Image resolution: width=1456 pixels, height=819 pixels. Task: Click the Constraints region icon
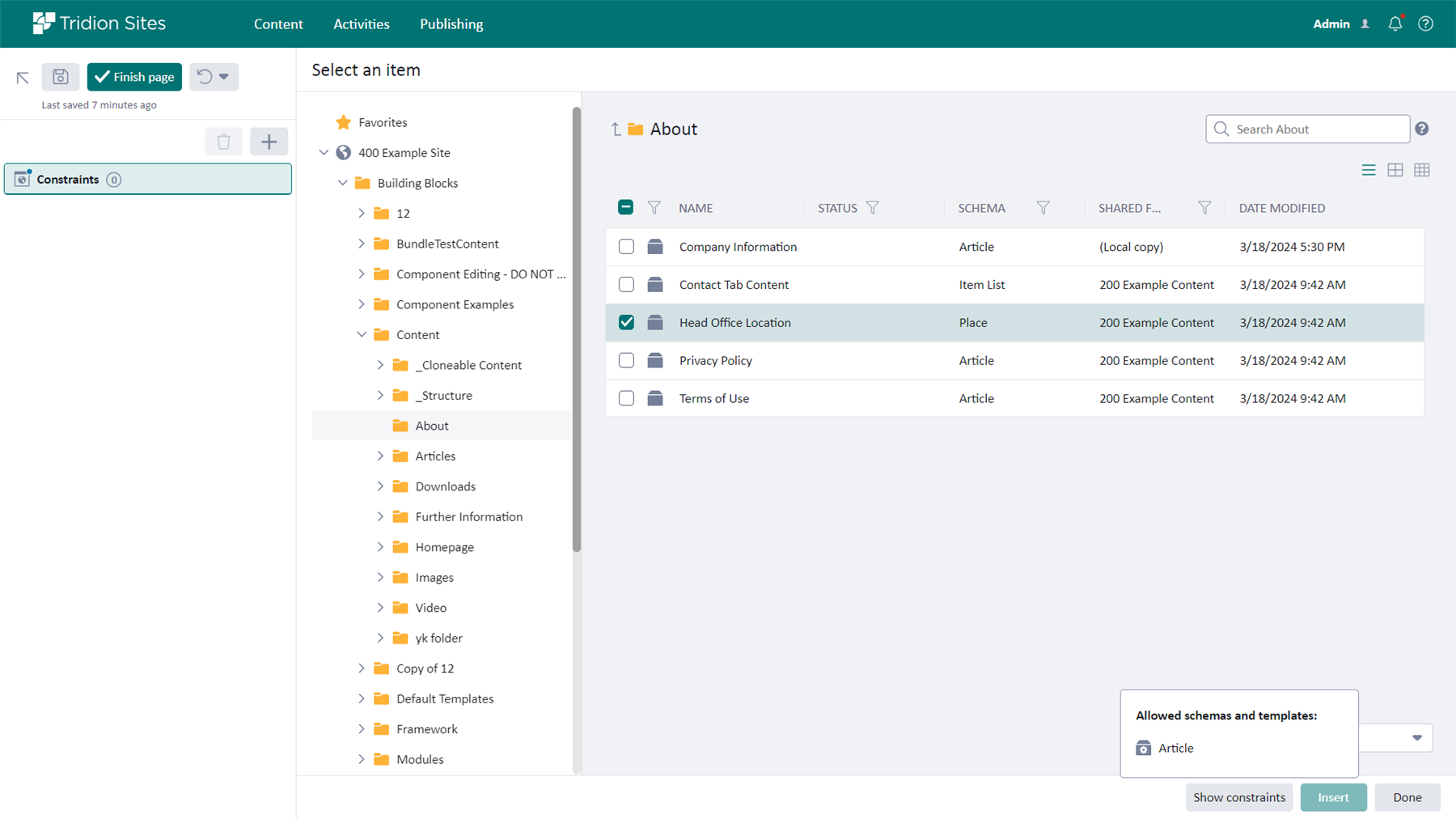(23, 179)
